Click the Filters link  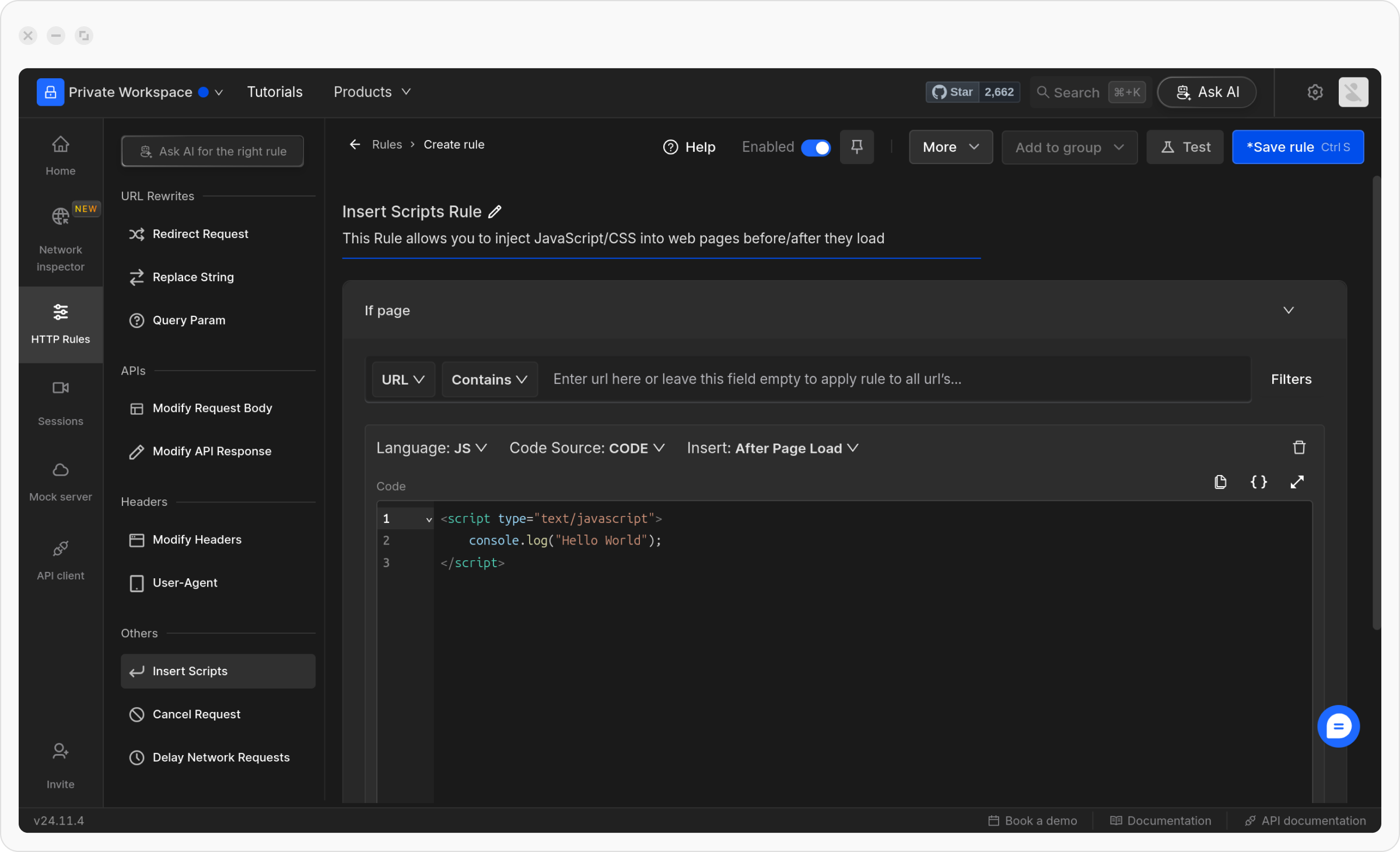[1291, 379]
